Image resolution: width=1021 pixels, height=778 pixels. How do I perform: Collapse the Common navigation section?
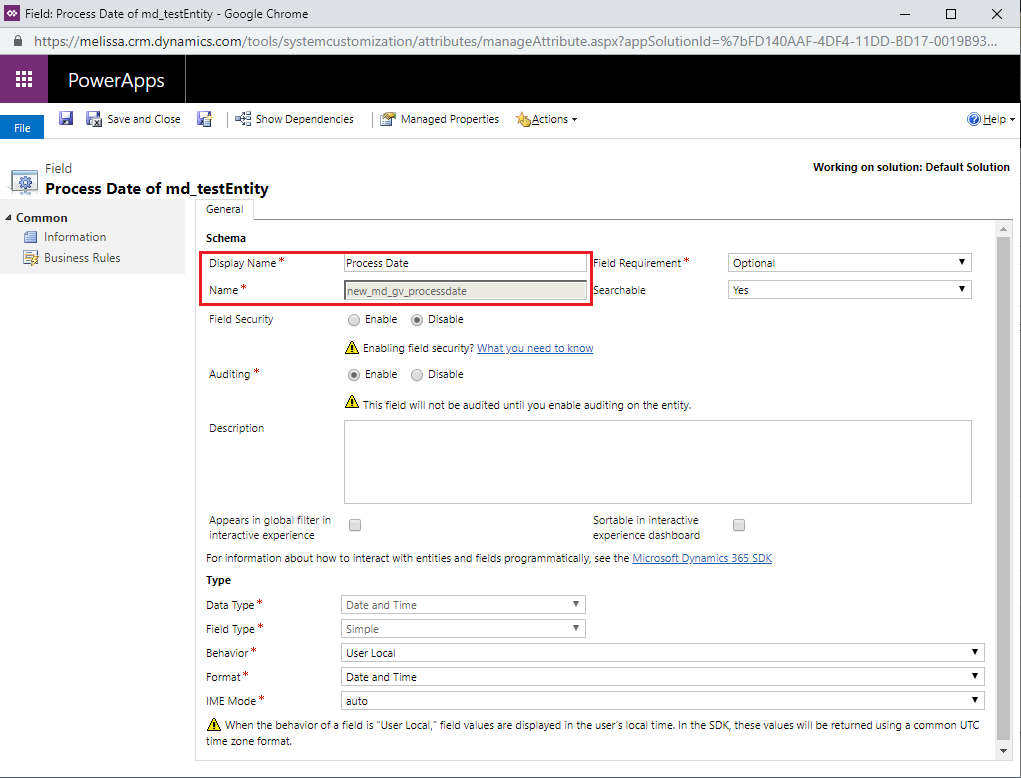(8, 217)
